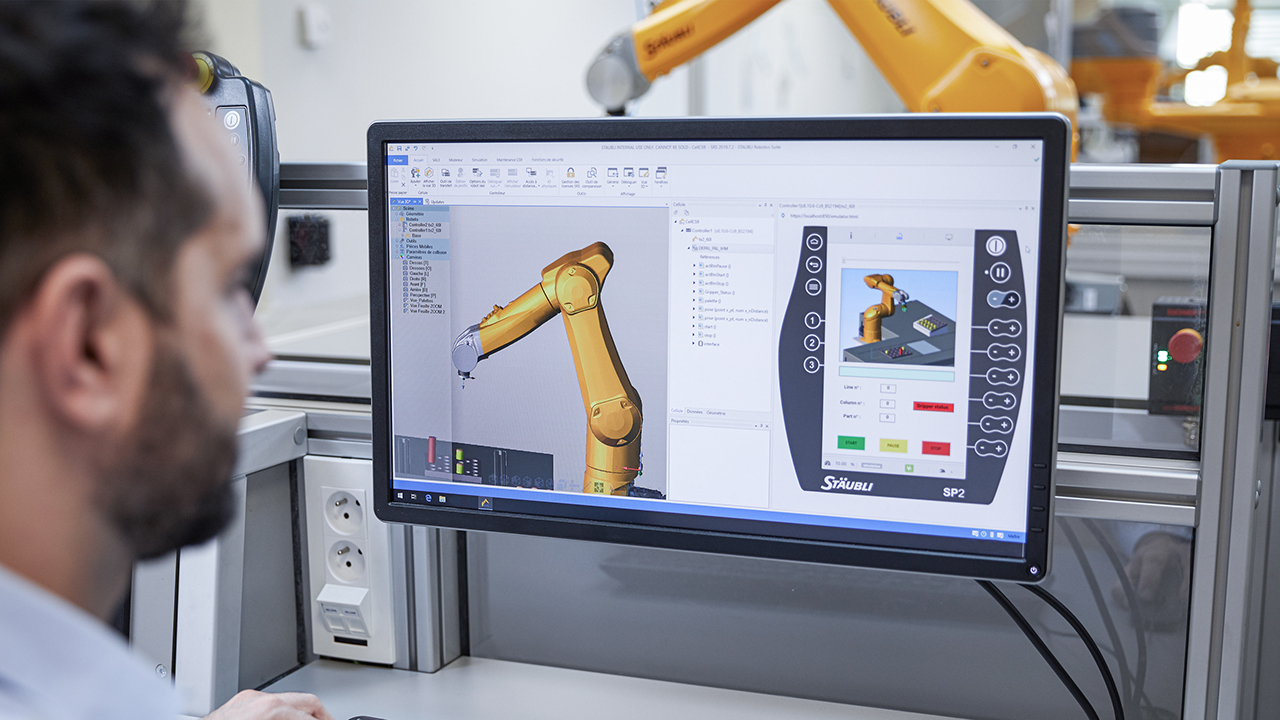Click the red STOP button
The image size is (1280, 720).
pos(936,447)
